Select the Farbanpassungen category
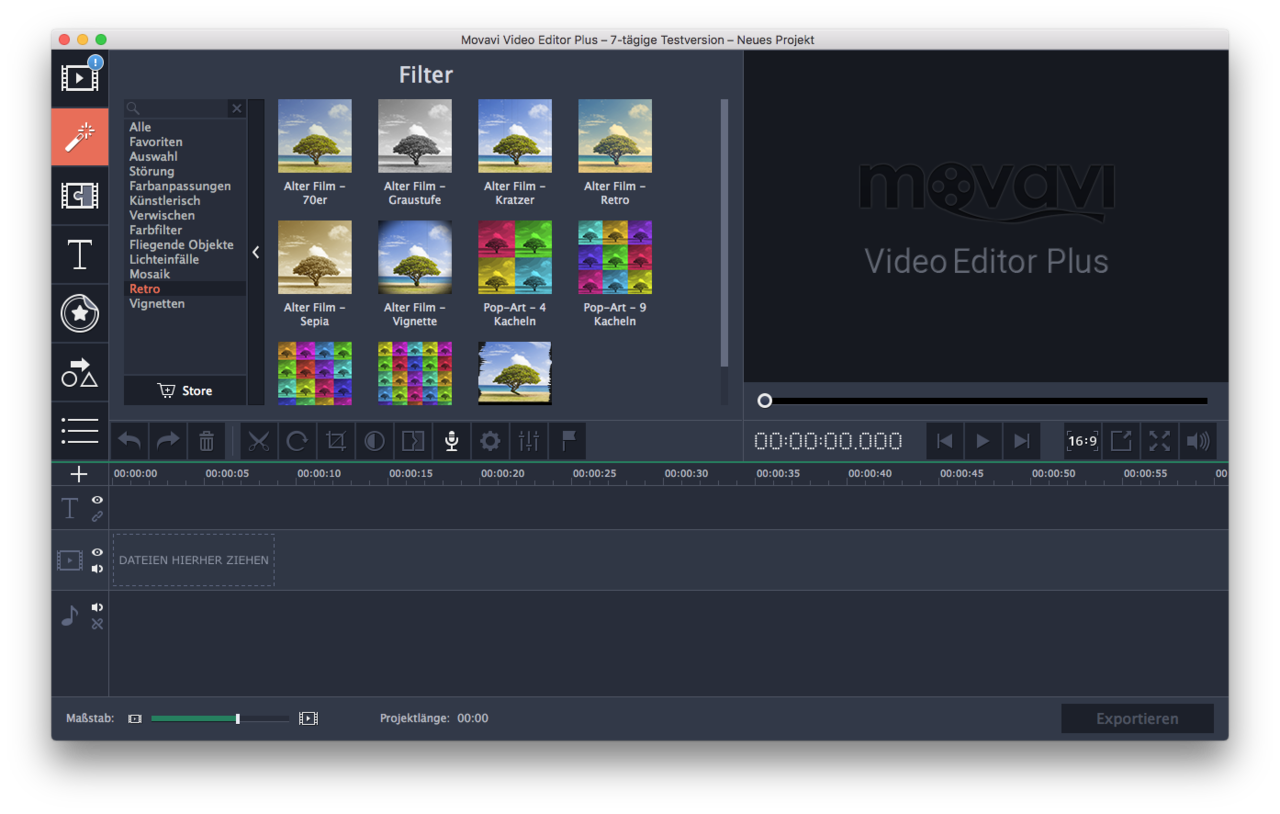This screenshot has width=1280, height=814. point(180,186)
